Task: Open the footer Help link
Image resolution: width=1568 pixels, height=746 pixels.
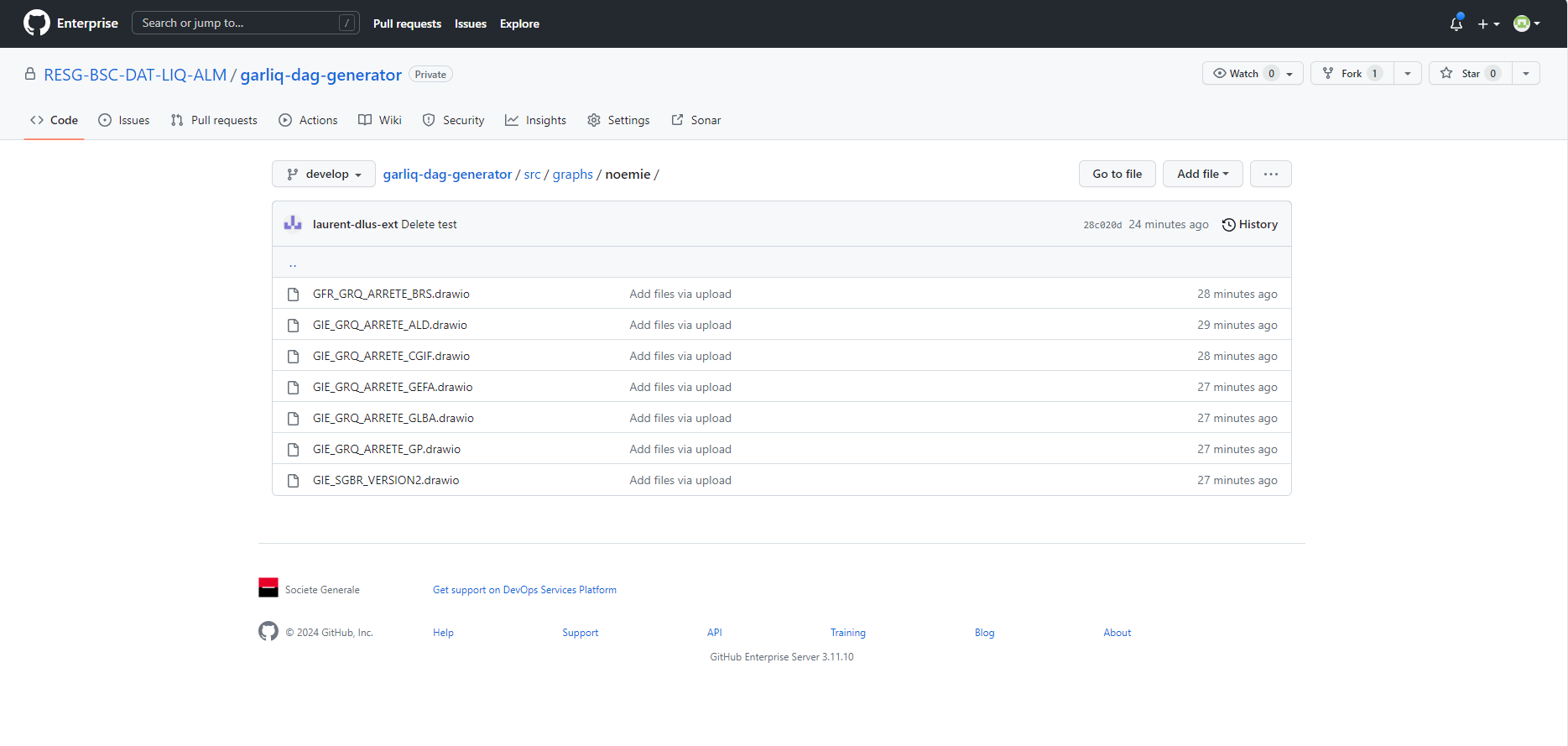Action: (443, 633)
